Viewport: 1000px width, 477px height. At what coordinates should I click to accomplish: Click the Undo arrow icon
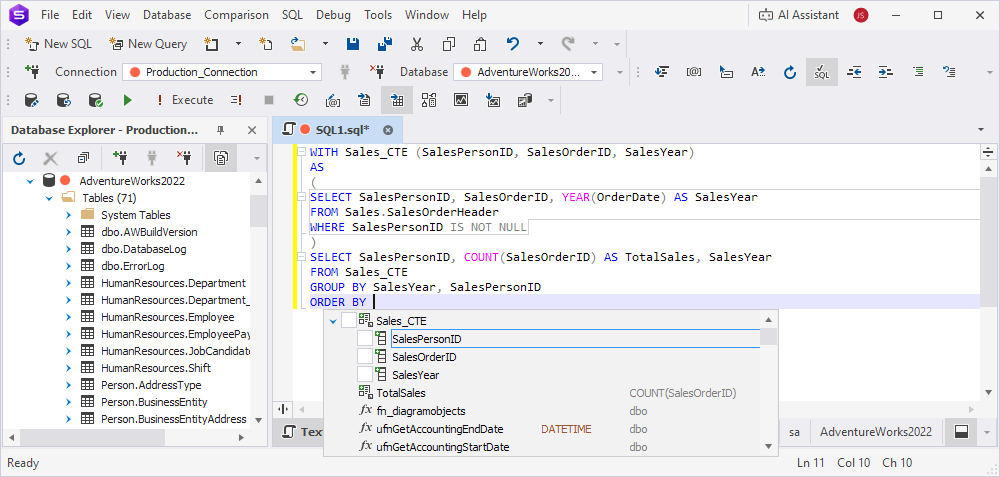pos(513,44)
